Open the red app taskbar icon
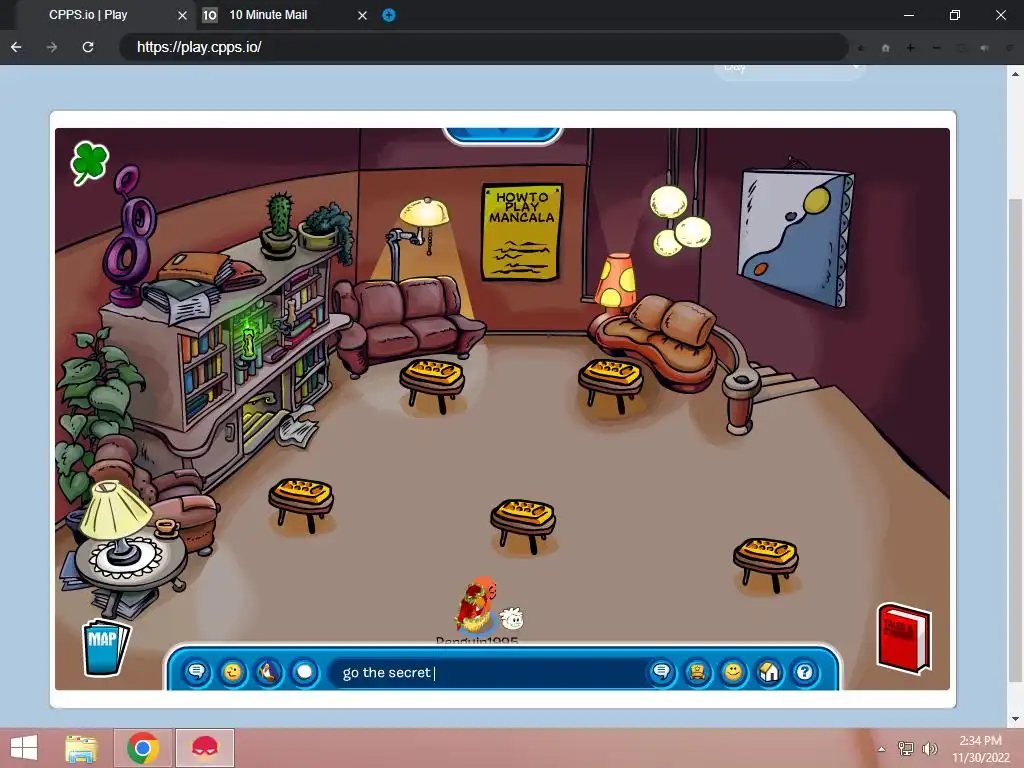The height and width of the screenshot is (768, 1024). click(x=204, y=748)
